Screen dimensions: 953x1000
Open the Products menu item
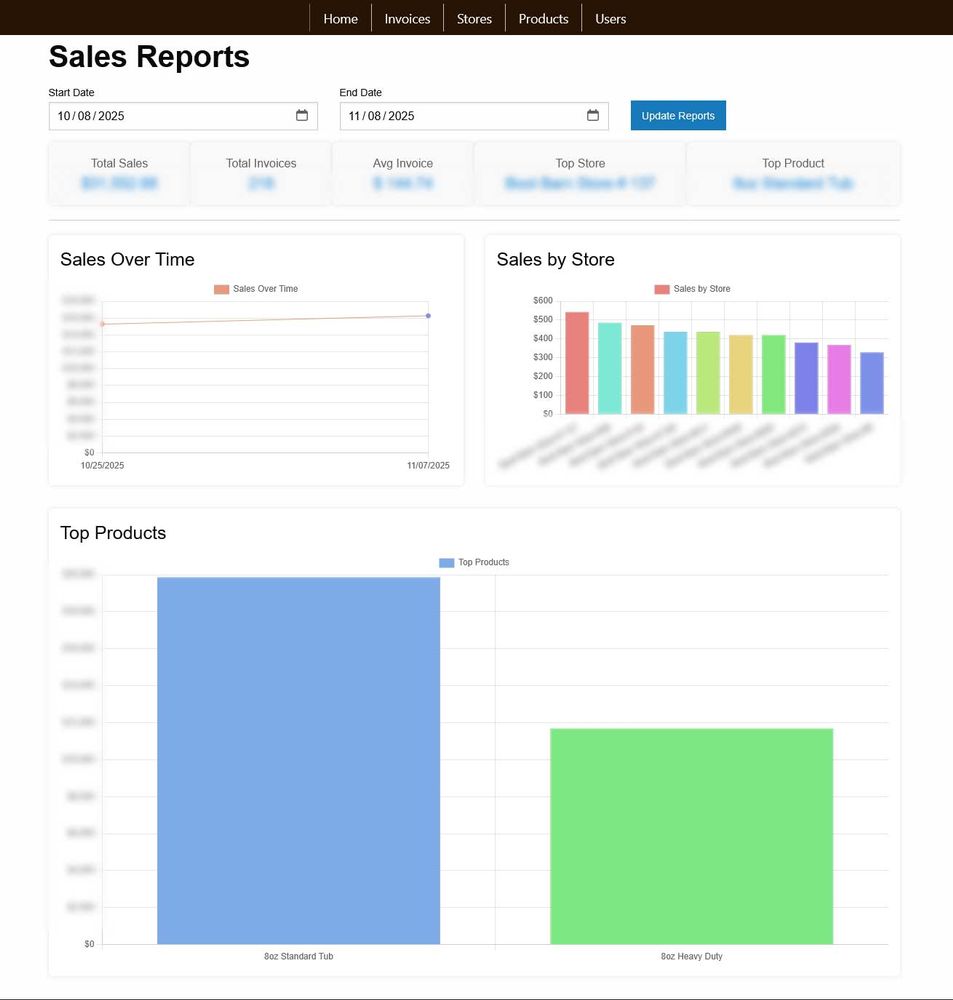pos(543,18)
